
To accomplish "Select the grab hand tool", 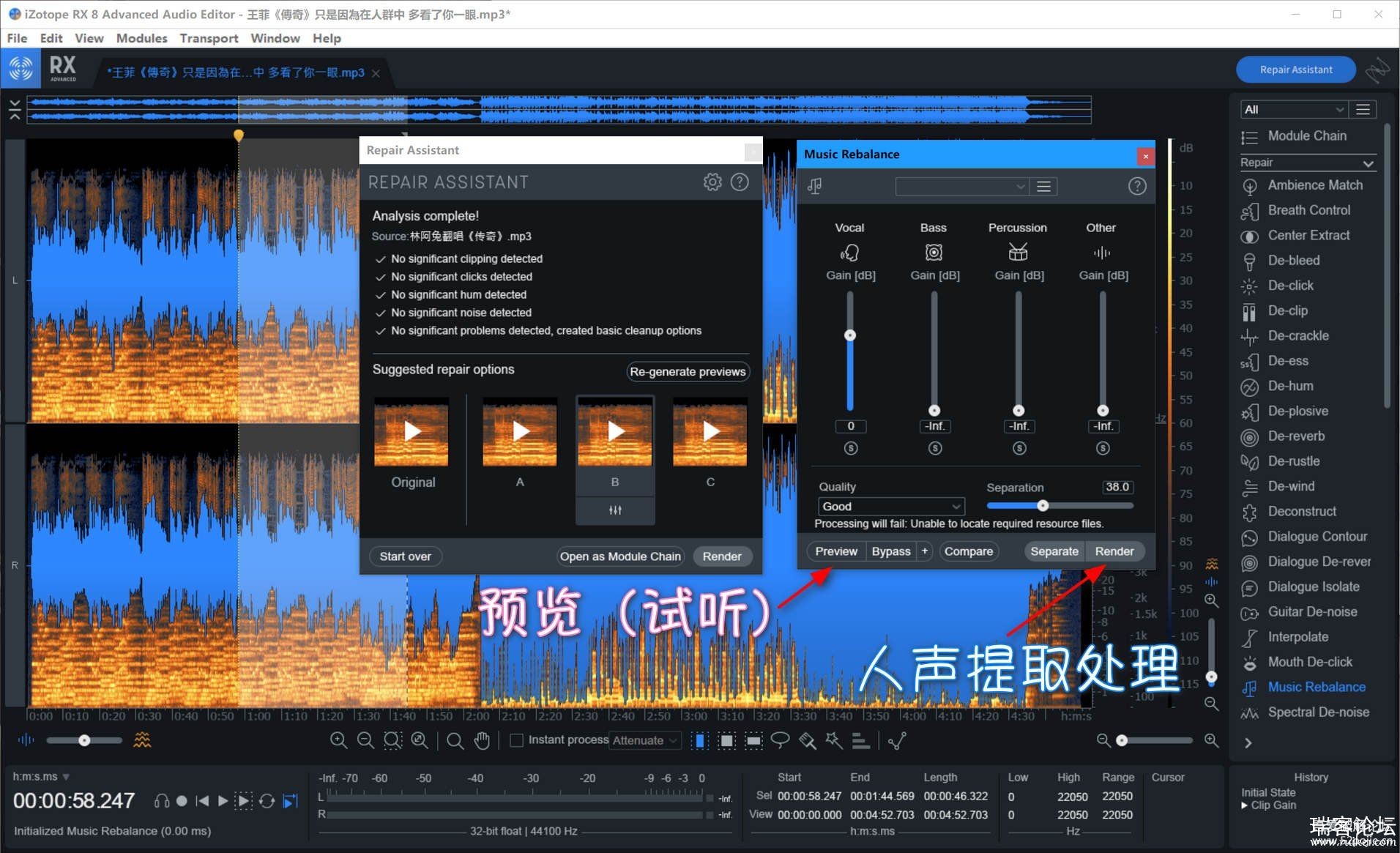I will click(482, 740).
